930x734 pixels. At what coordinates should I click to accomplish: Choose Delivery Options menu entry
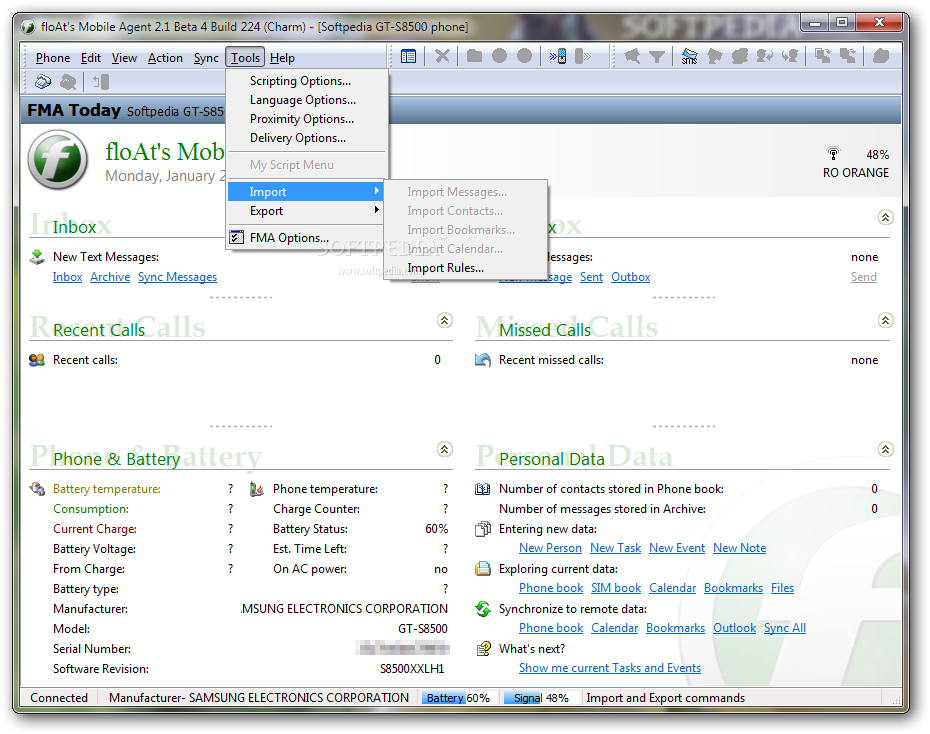pyautogui.click(x=306, y=138)
